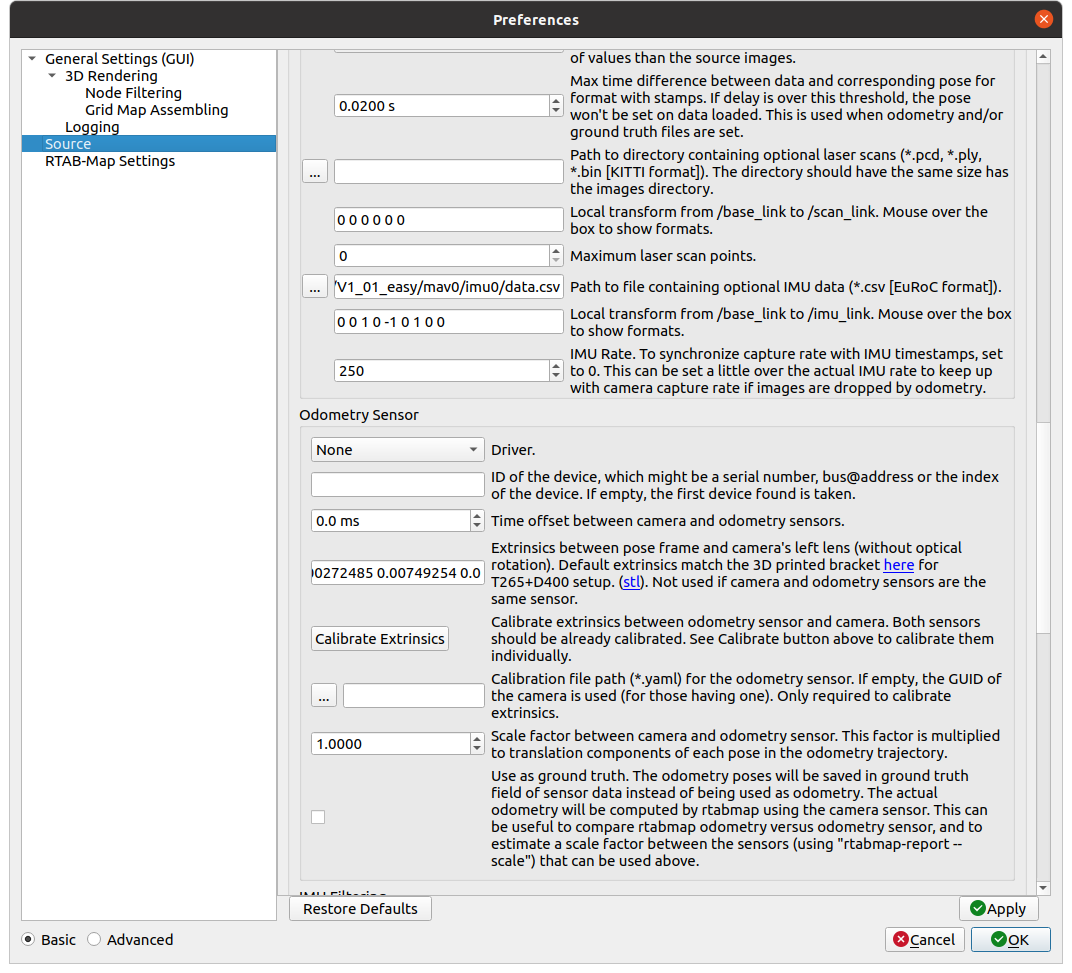Click the vertical scrollbar of settings panel

tap(1043, 500)
